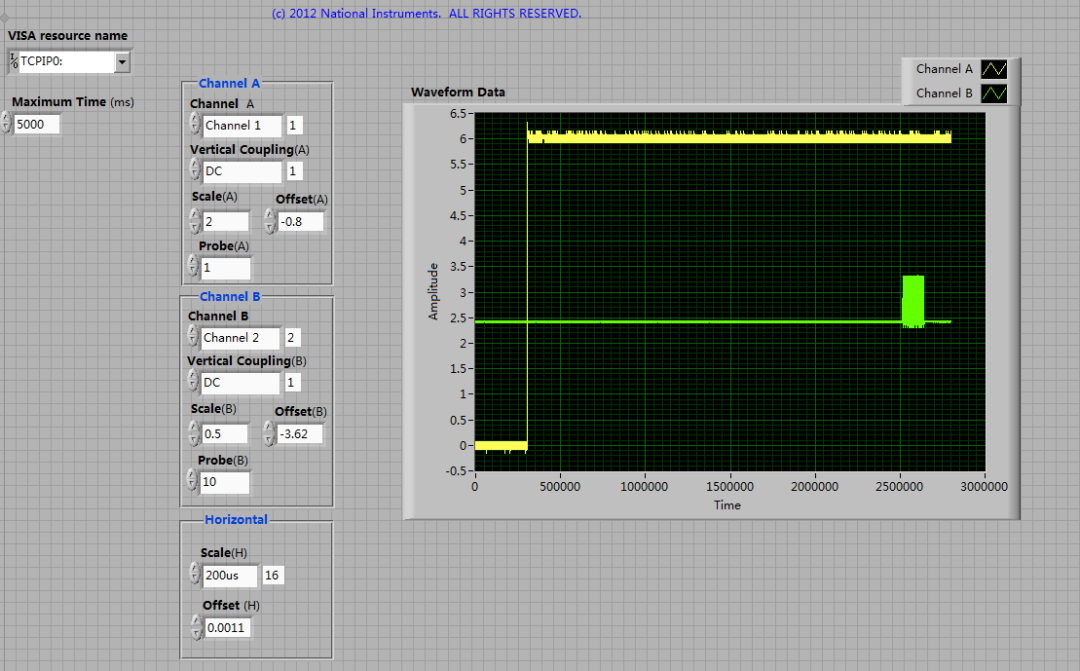Open the Vertical Coupling(B) DC ring
Image resolution: width=1080 pixels, height=671 pixels.
tap(240, 383)
